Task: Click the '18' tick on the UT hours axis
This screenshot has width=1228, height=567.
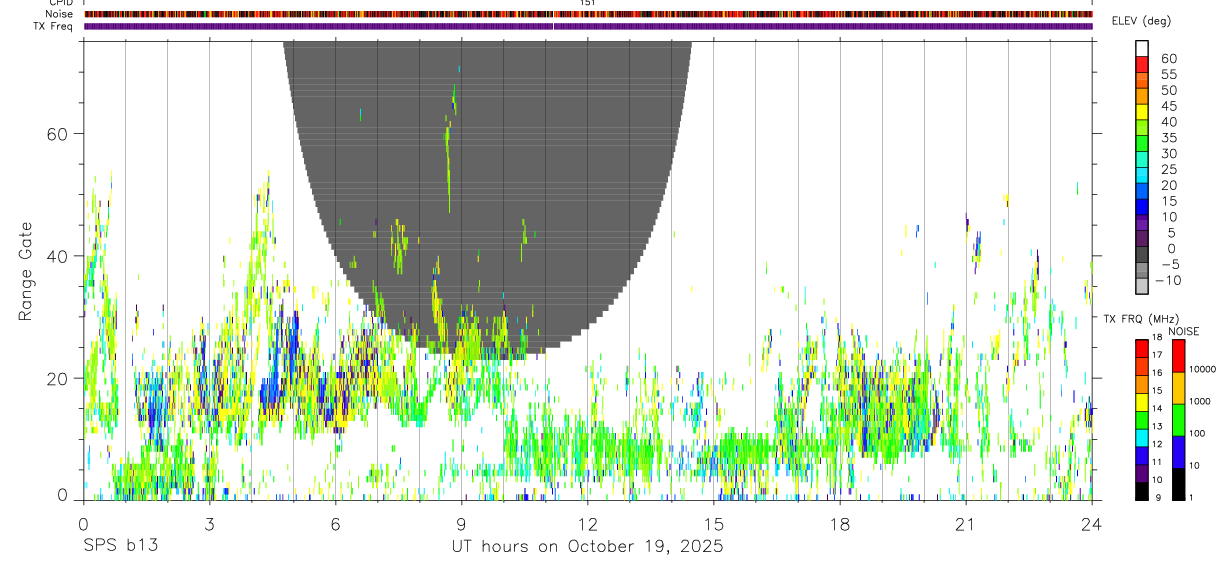Action: pos(839,523)
